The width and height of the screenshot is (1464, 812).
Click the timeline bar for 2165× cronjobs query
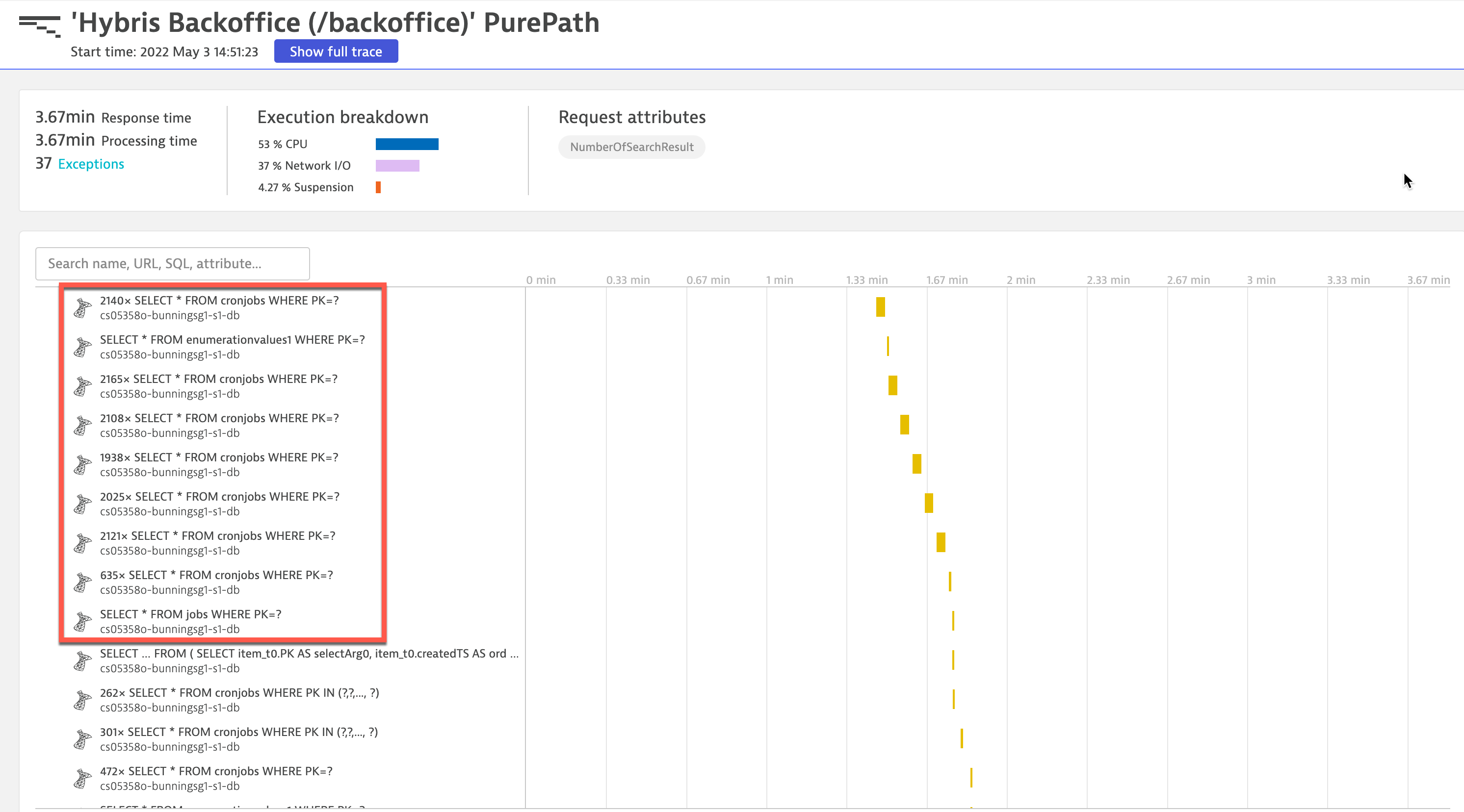893,385
